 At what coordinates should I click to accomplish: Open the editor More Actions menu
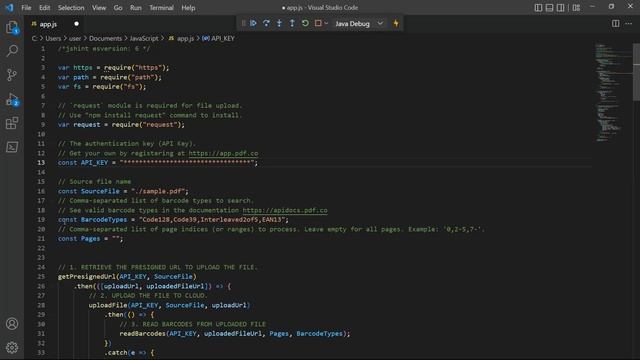(x=629, y=24)
